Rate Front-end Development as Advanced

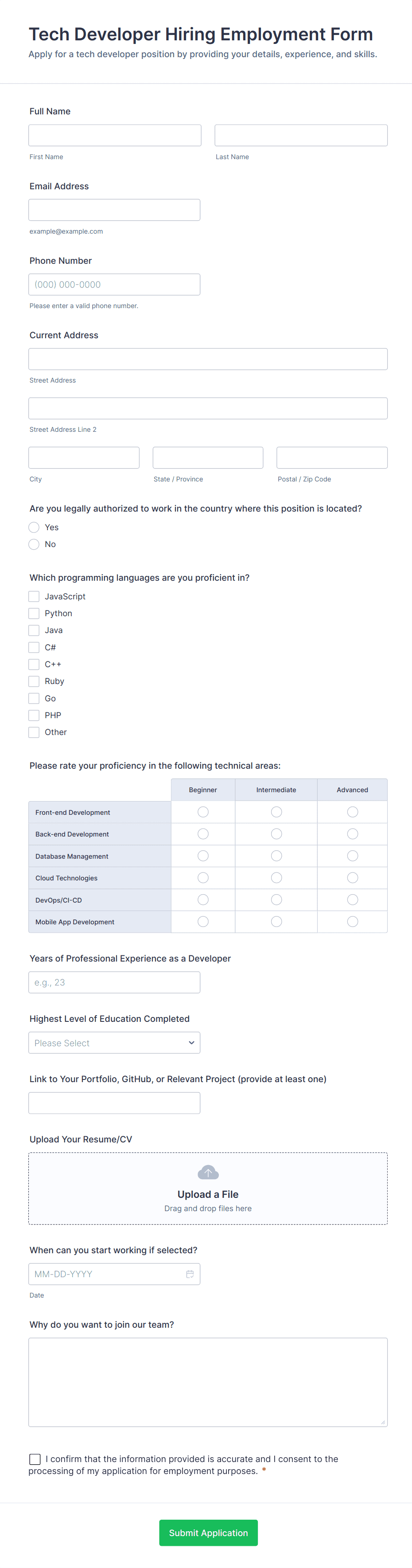(352, 812)
